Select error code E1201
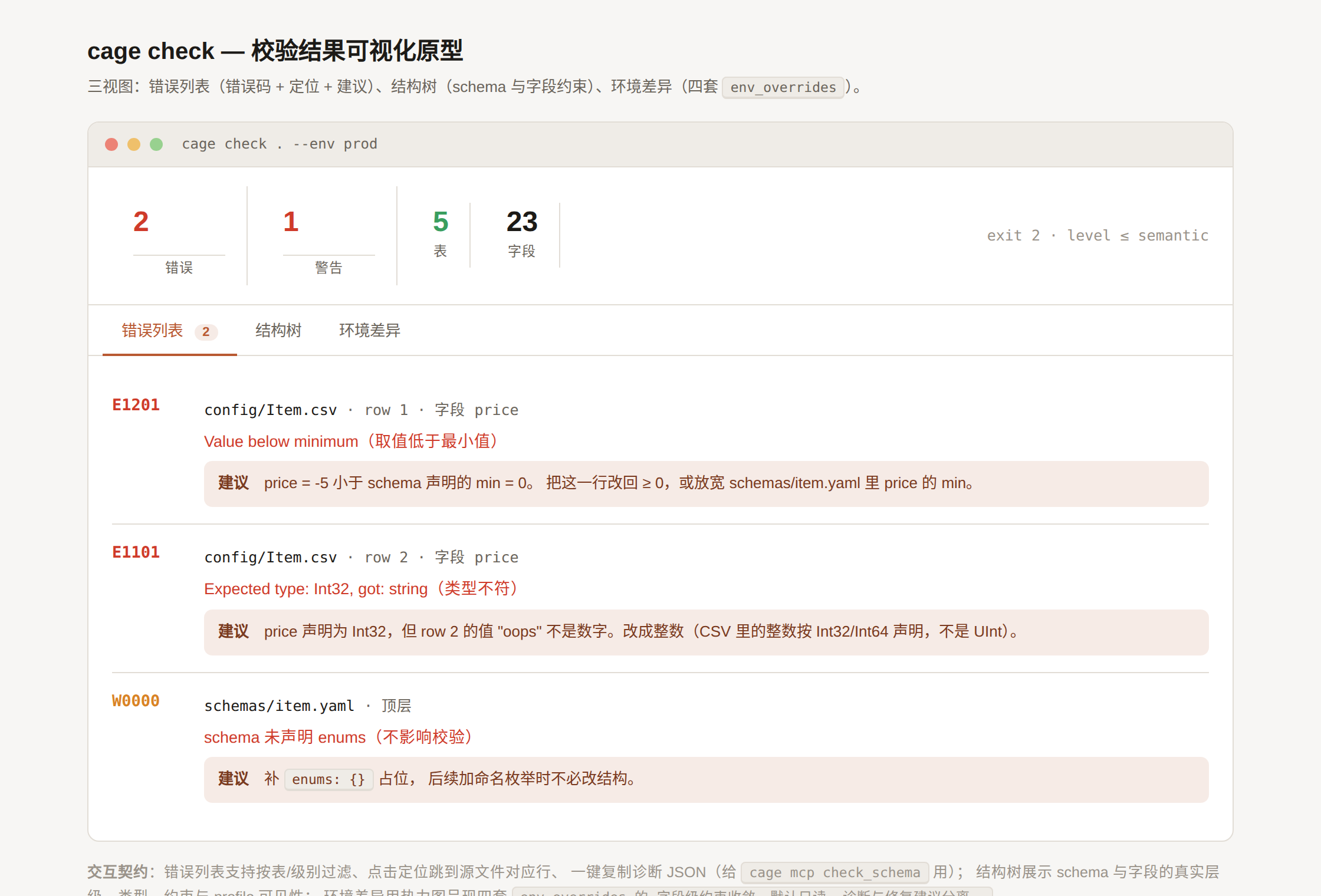The height and width of the screenshot is (896, 1321). point(136,405)
